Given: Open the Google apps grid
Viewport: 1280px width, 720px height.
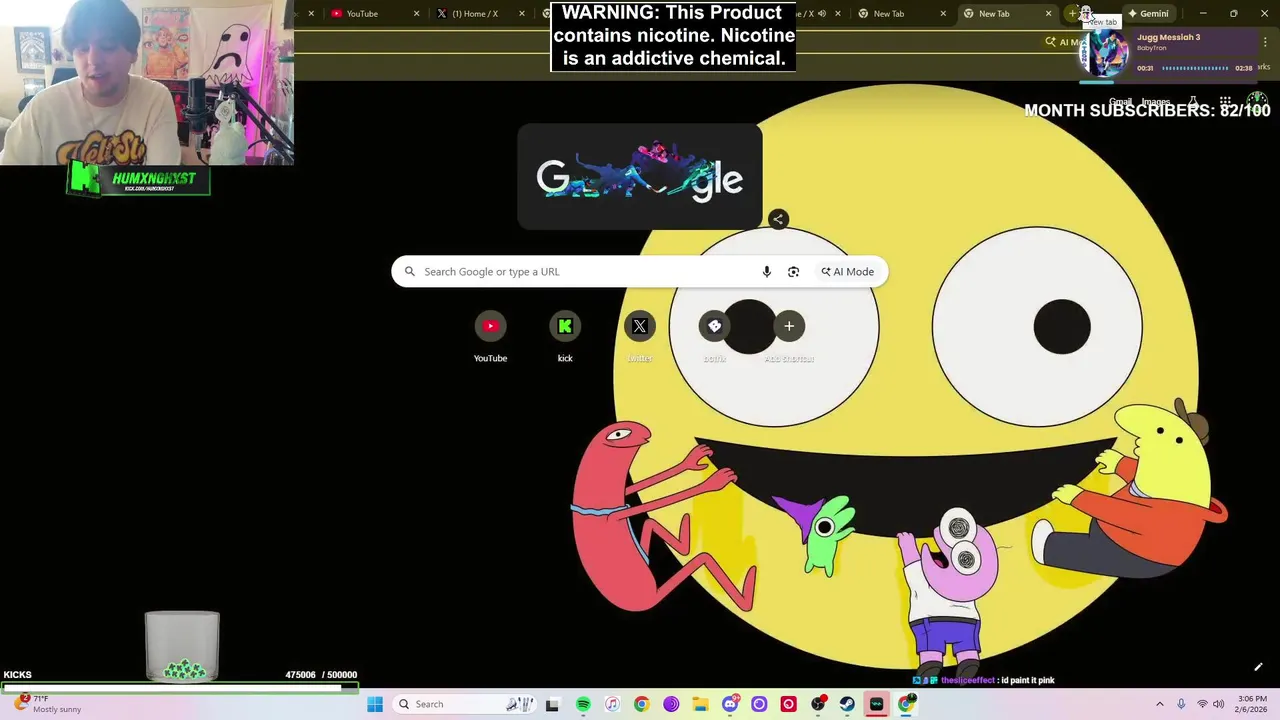Looking at the screenshot, I should pyautogui.click(x=1225, y=102).
